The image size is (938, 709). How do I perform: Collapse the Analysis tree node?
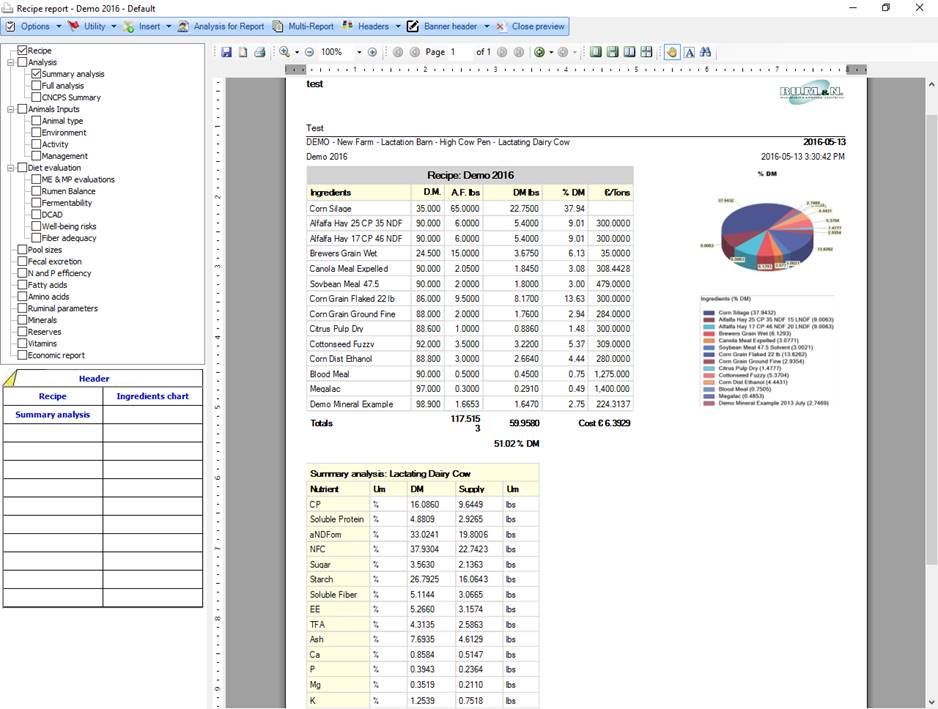click(x=10, y=62)
